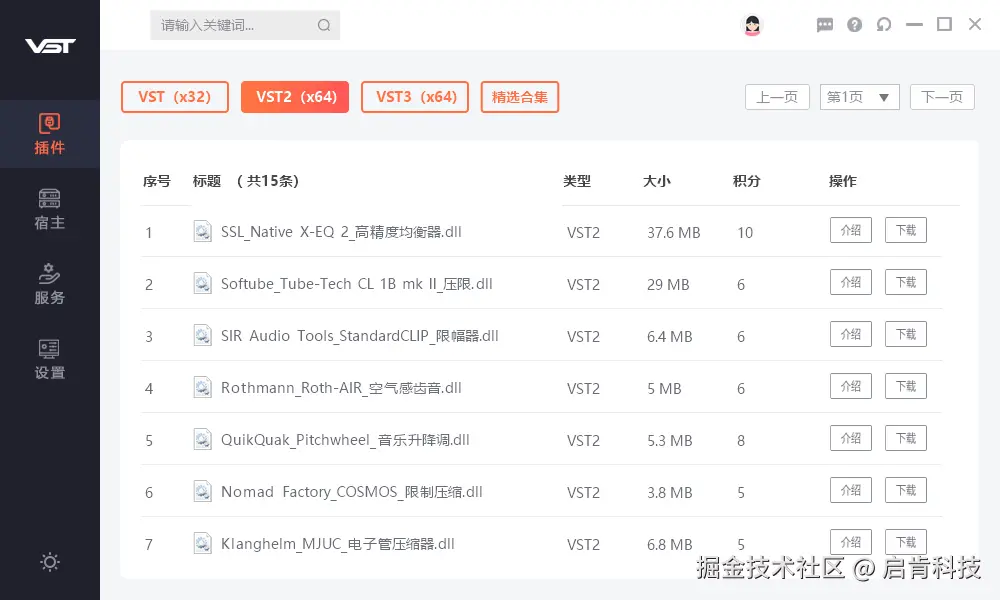Open the 宿主 section from the sidebar
The image size is (1000, 600).
point(50,207)
